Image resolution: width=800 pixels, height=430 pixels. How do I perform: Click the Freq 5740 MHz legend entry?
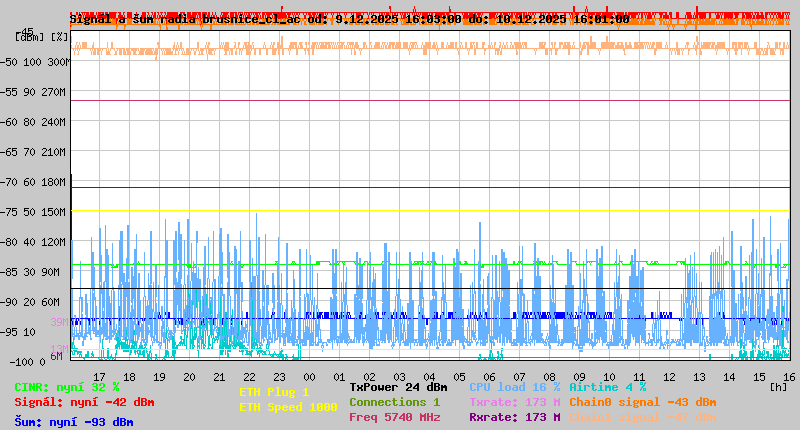tap(394, 417)
